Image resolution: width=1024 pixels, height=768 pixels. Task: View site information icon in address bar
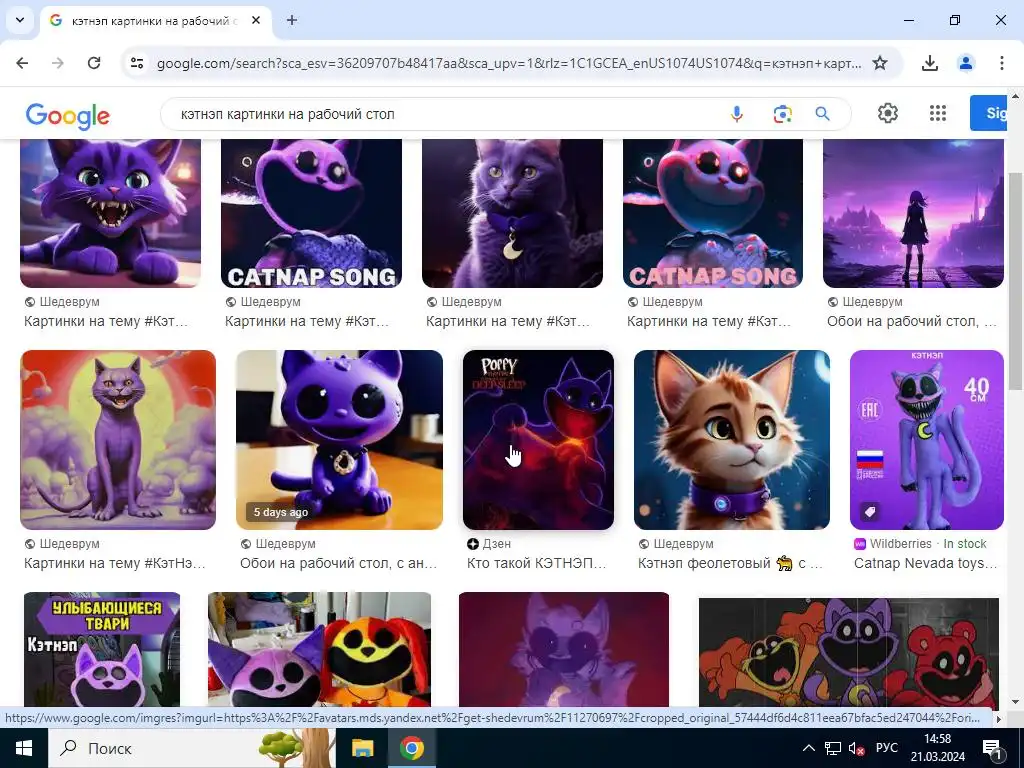click(x=137, y=63)
